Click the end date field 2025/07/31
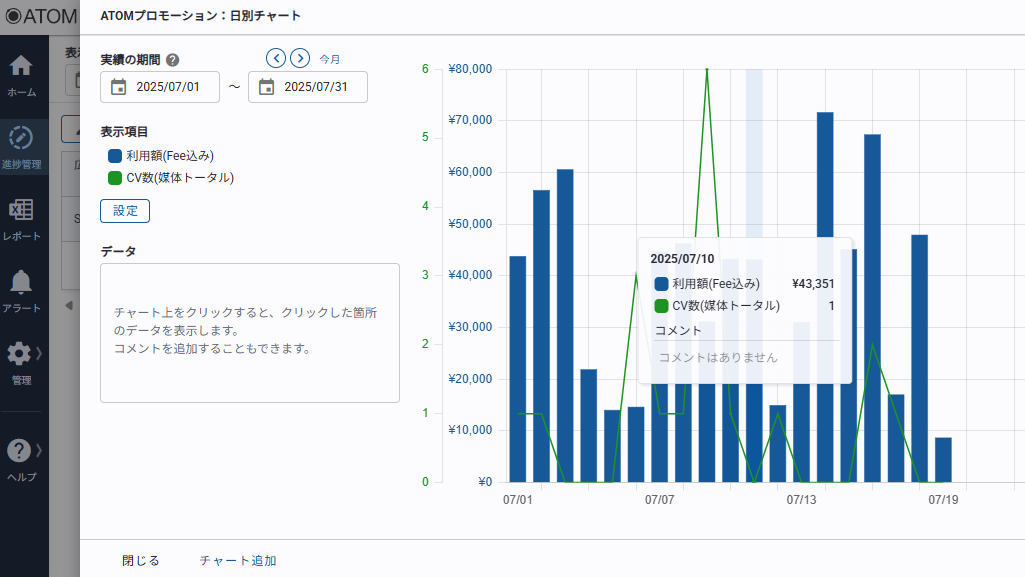1025x577 pixels. [x=316, y=87]
